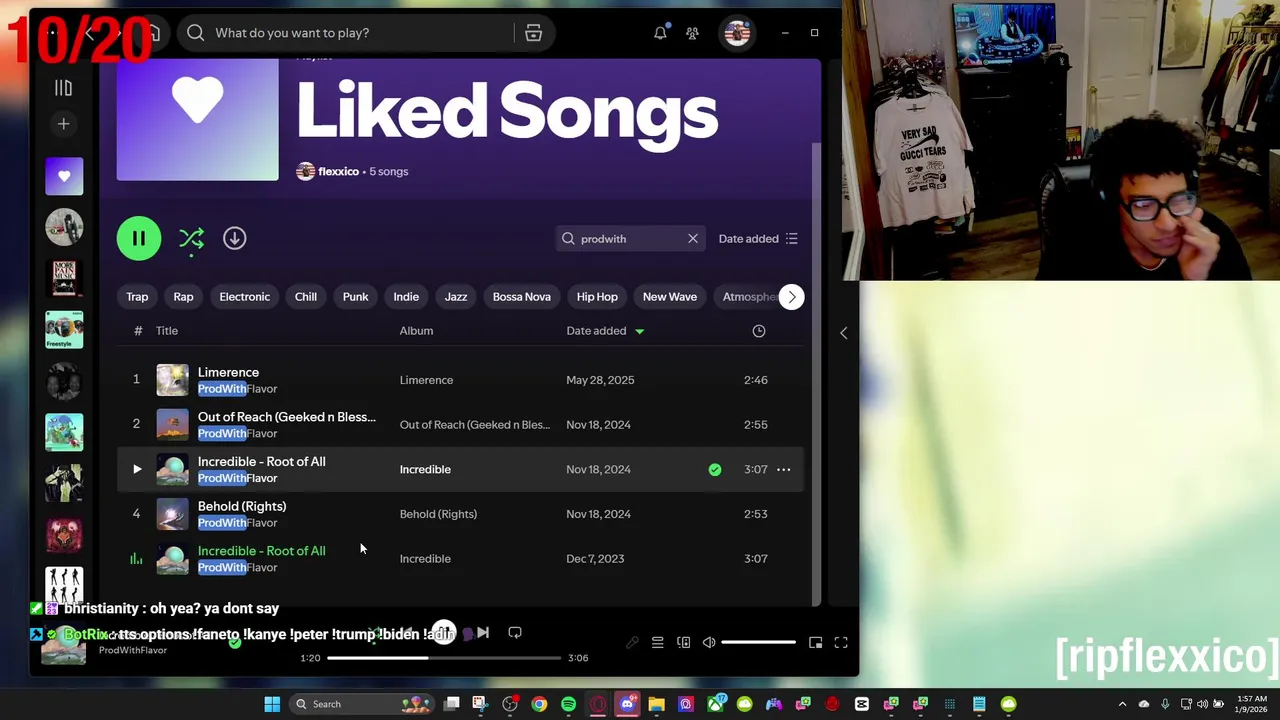Clear the 'prodwith' search filter

[692, 239]
